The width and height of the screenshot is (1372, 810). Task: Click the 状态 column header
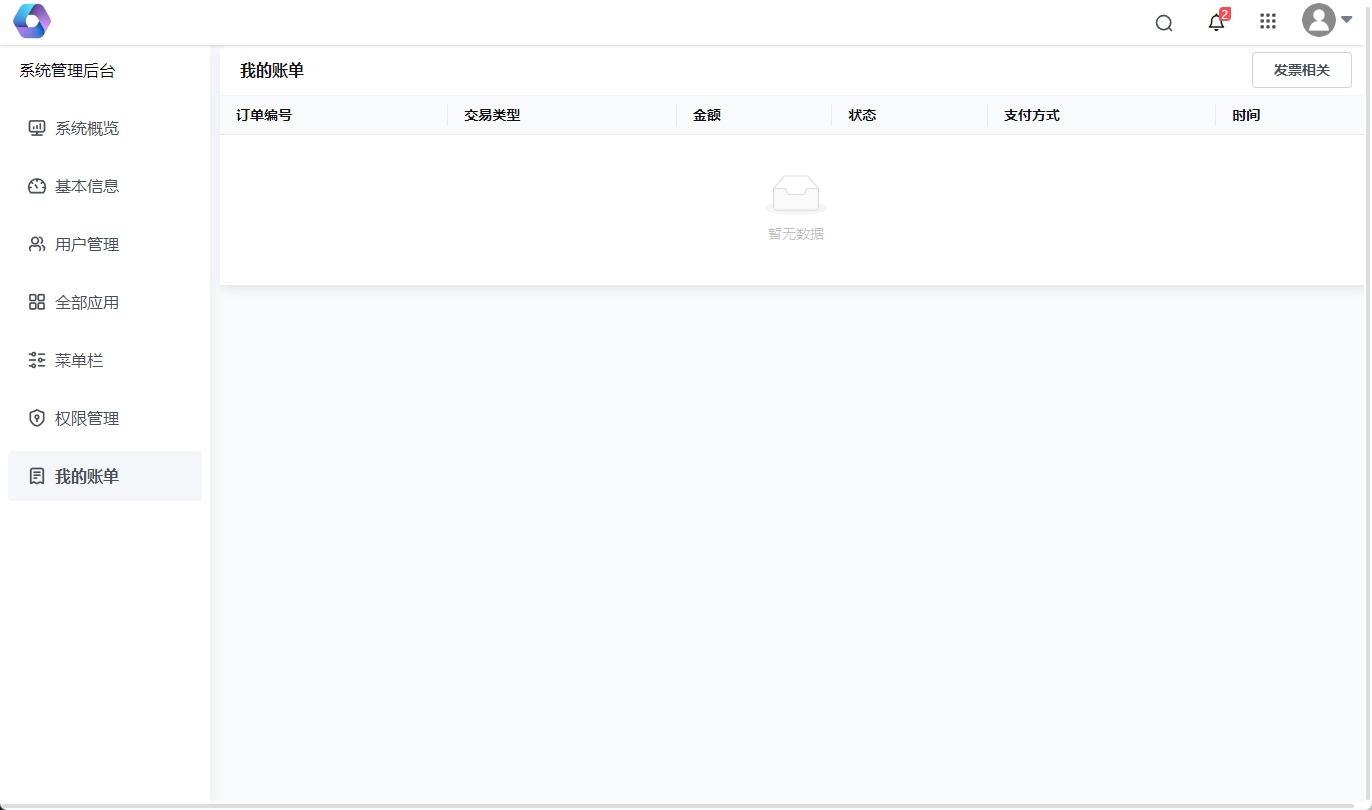tap(862, 115)
